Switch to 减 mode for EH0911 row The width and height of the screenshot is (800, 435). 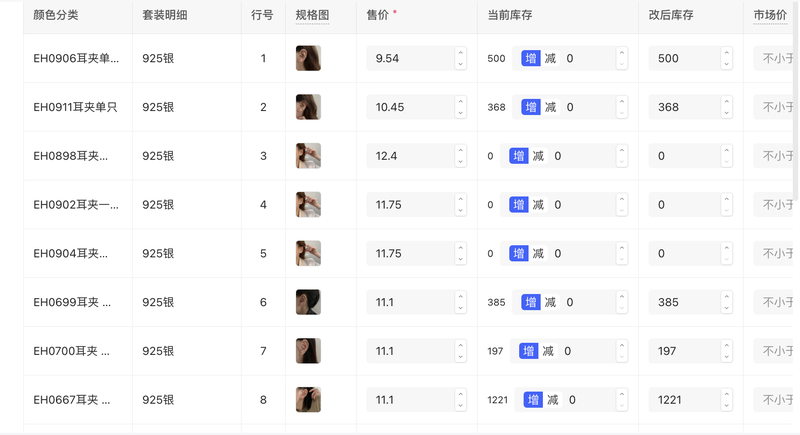tap(550, 107)
